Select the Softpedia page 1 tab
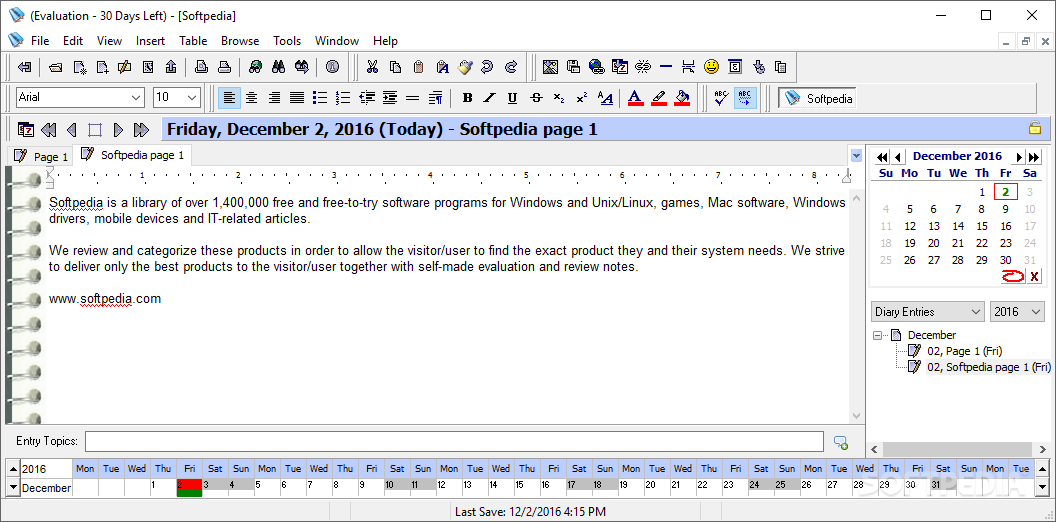Viewport: 1056px width, 522px height. pos(133,155)
